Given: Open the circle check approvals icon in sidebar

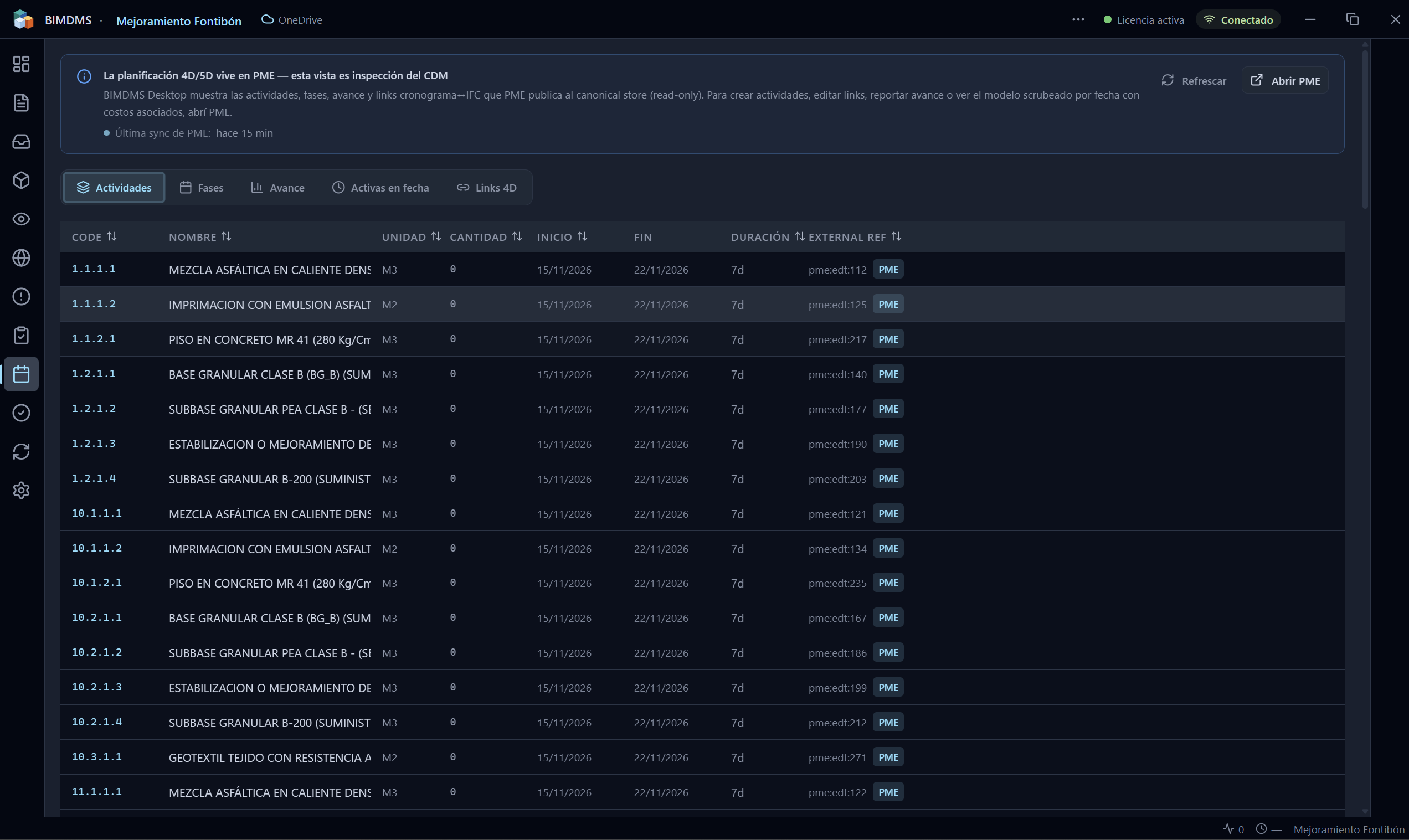Looking at the screenshot, I should click(x=21, y=413).
